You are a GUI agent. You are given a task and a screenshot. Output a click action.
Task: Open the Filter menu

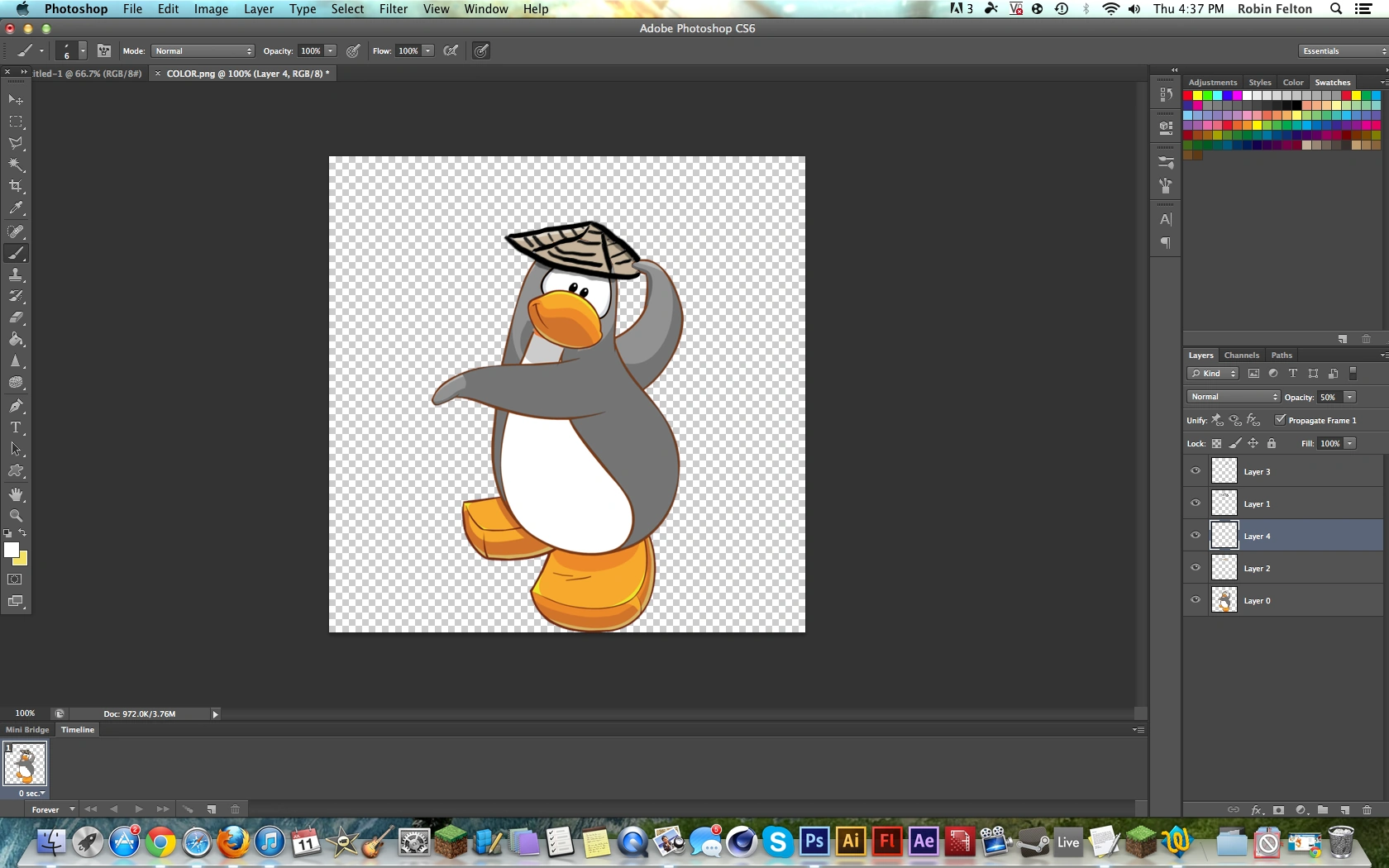(x=393, y=9)
